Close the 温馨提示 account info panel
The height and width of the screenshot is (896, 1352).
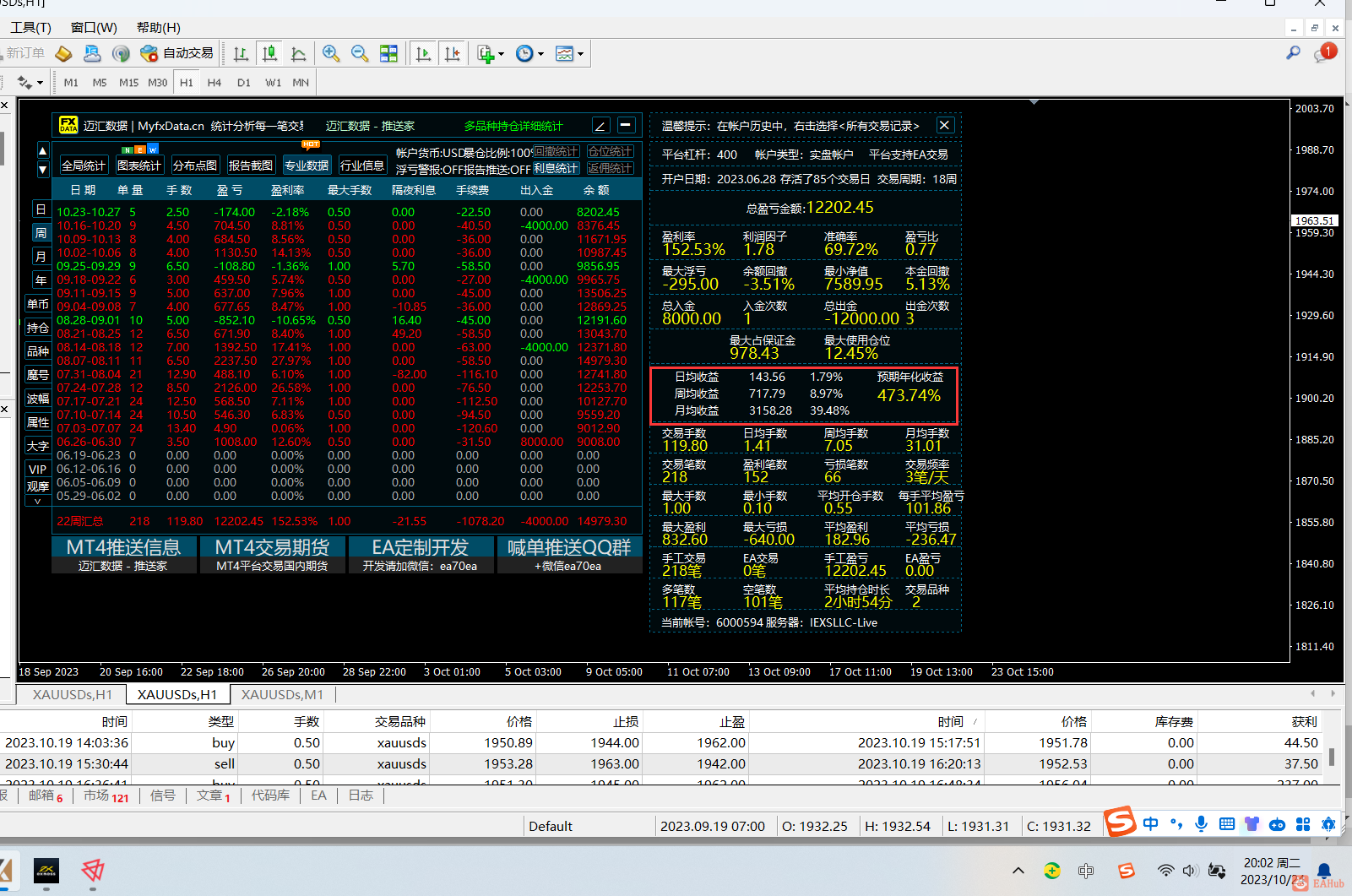tap(944, 125)
